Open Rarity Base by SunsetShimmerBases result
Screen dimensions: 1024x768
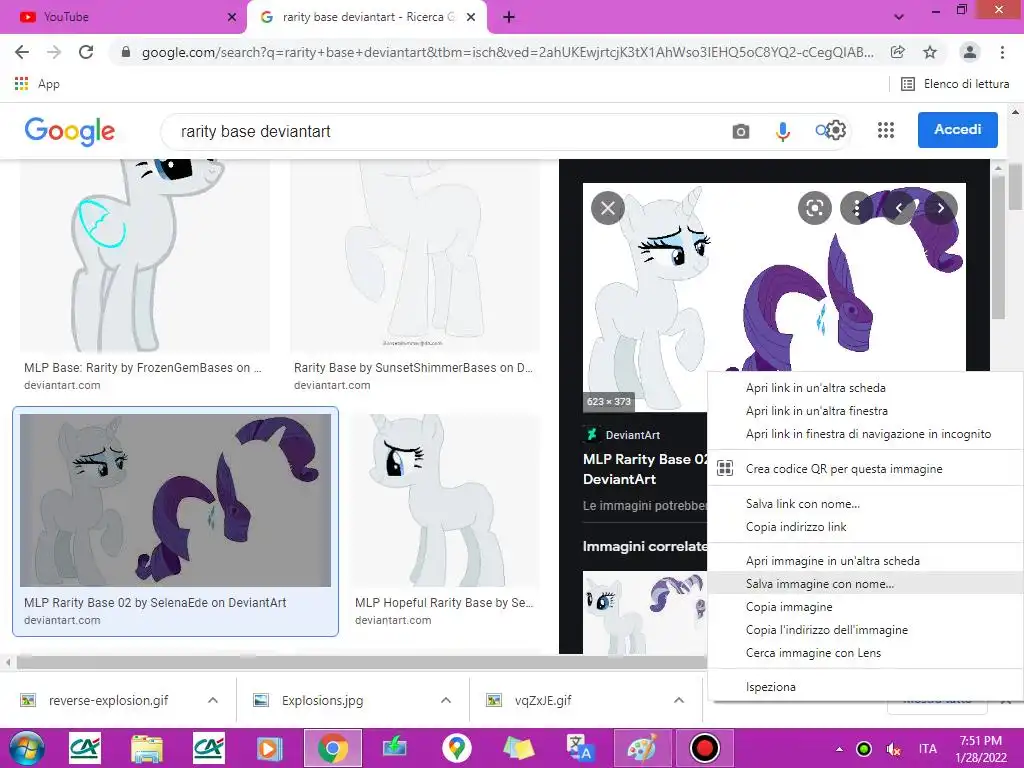click(415, 274)
